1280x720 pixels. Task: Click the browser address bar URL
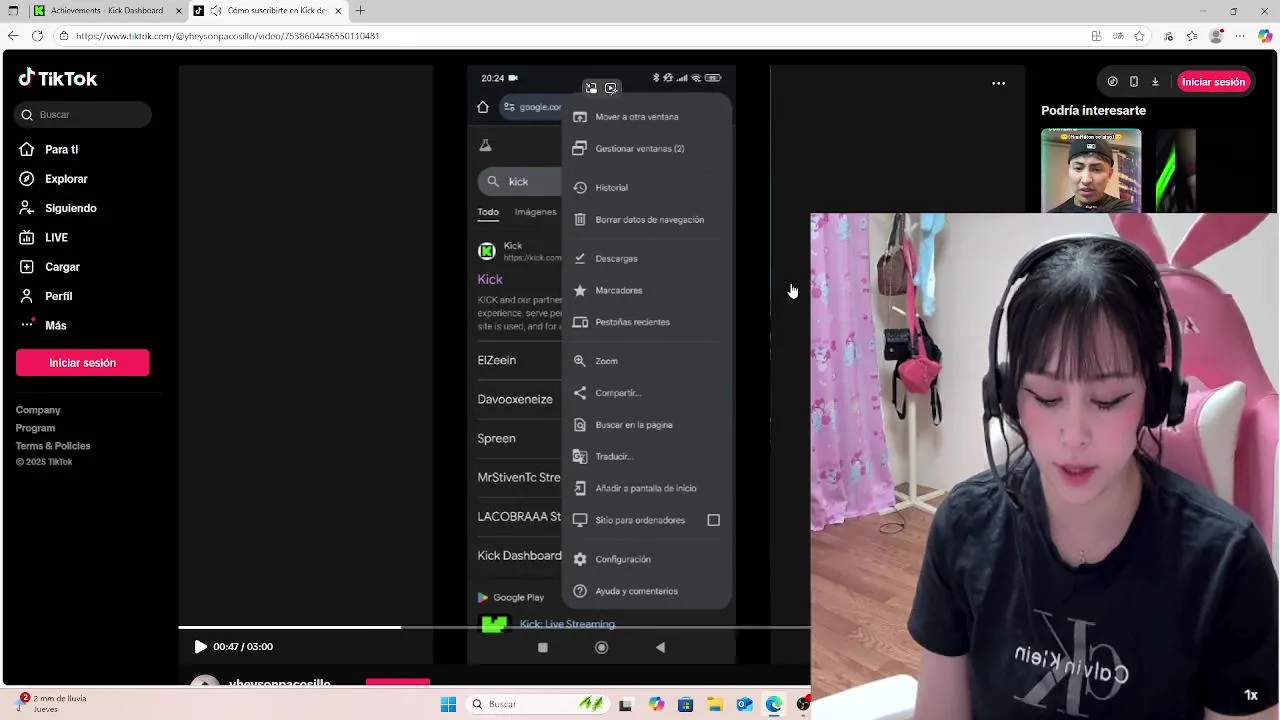[x=227, y=36]
